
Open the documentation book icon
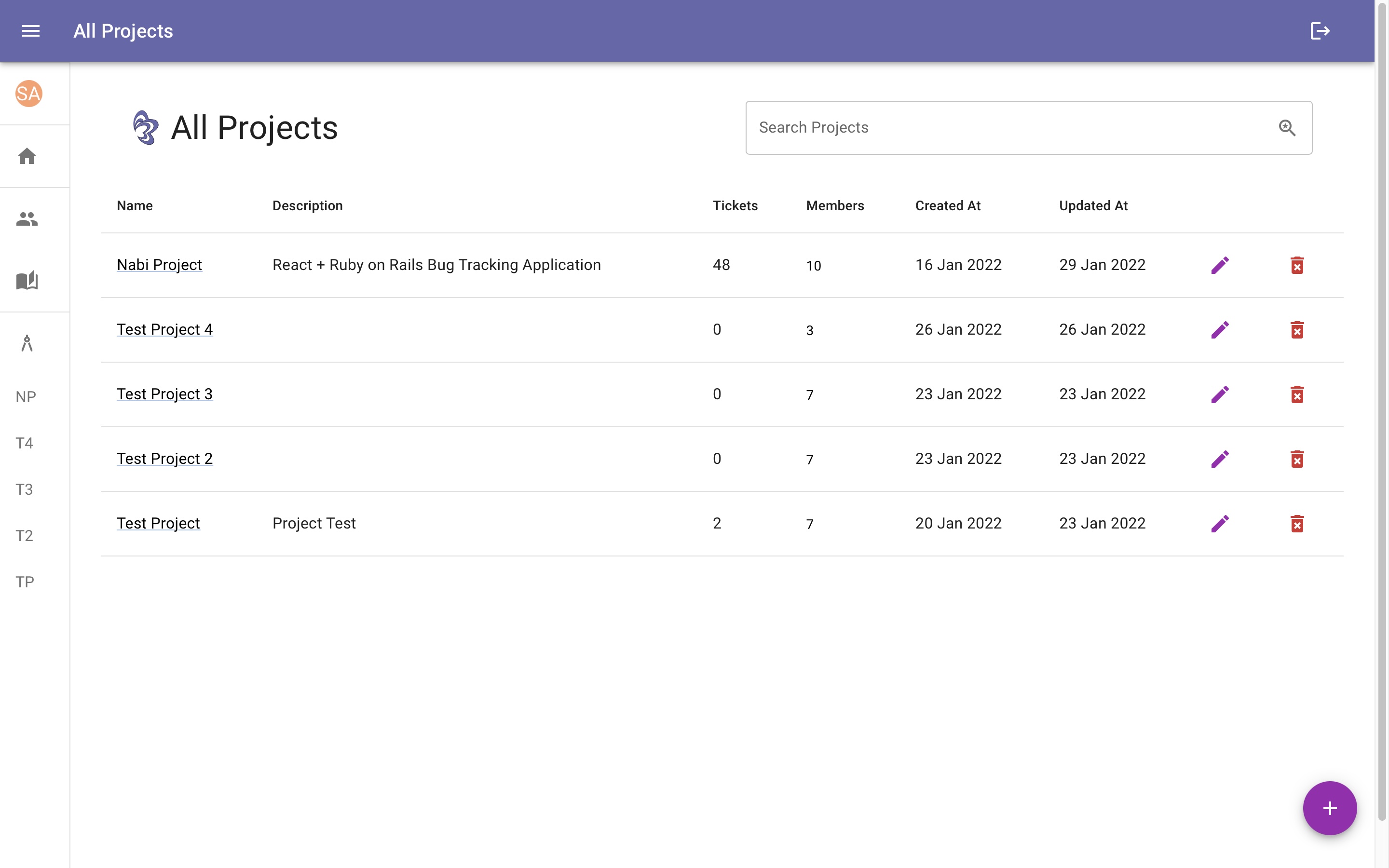point(27,281)
